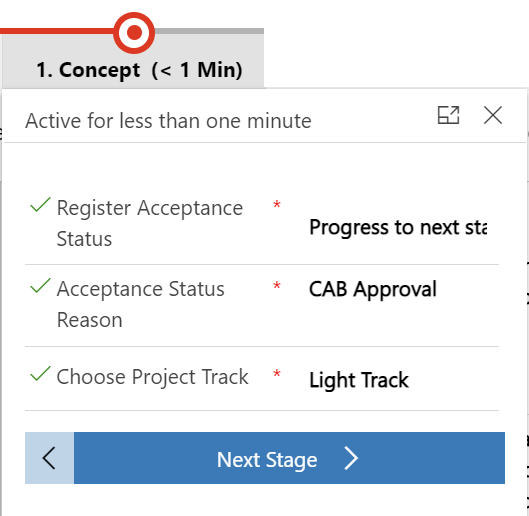Screen dimensions: 529x516
Task: Click the grey progress bar after Concept marker
Action: coord(209,31)
